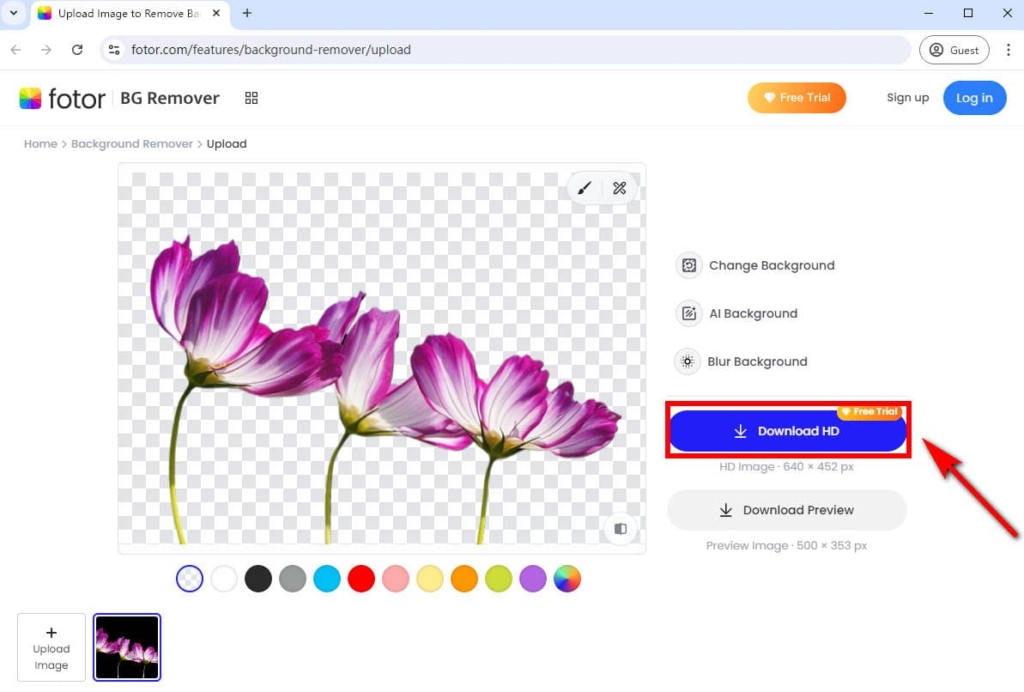Select the brush erase/restore tool
Viewport: 1024px width, 692px height.
coord(584,189)
